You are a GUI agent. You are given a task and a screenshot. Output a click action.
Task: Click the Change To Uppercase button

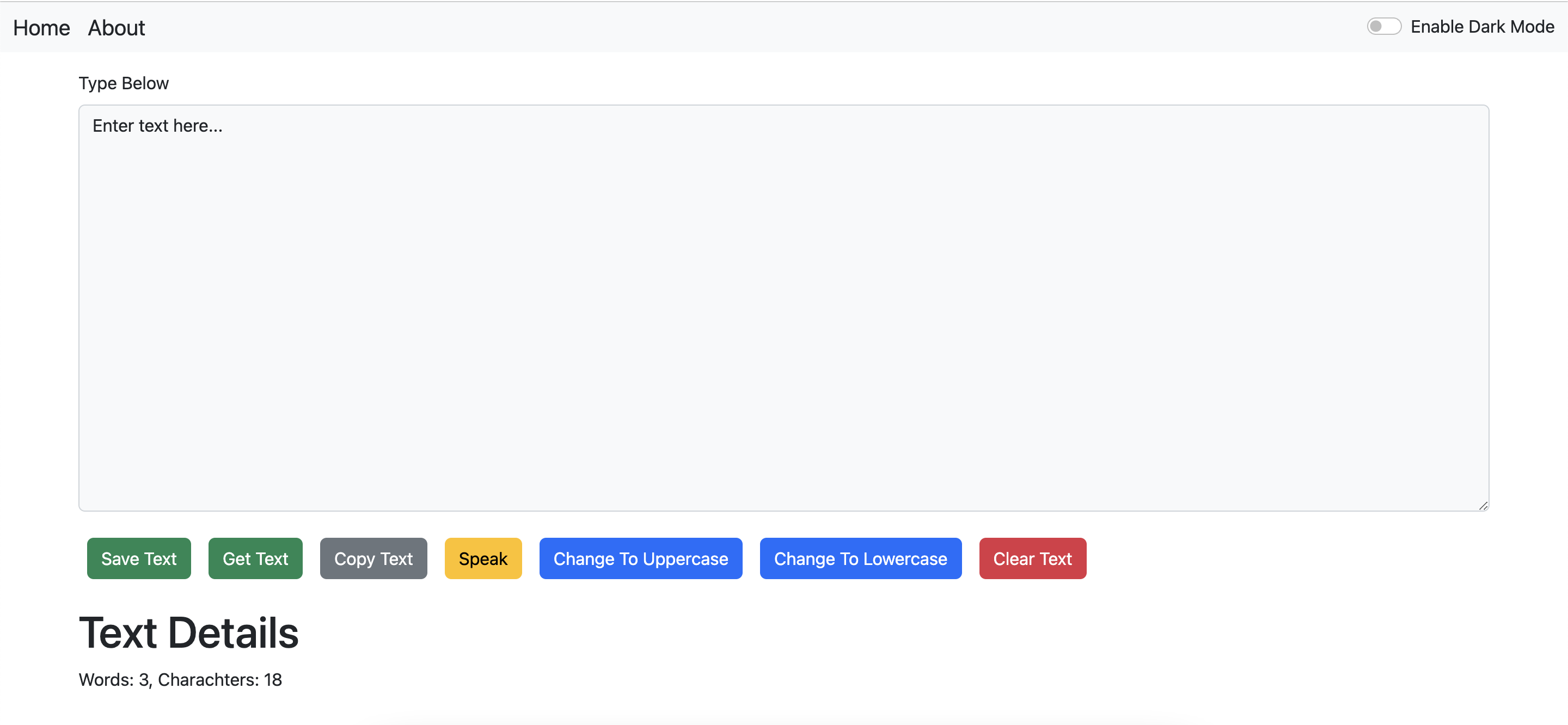640,558
